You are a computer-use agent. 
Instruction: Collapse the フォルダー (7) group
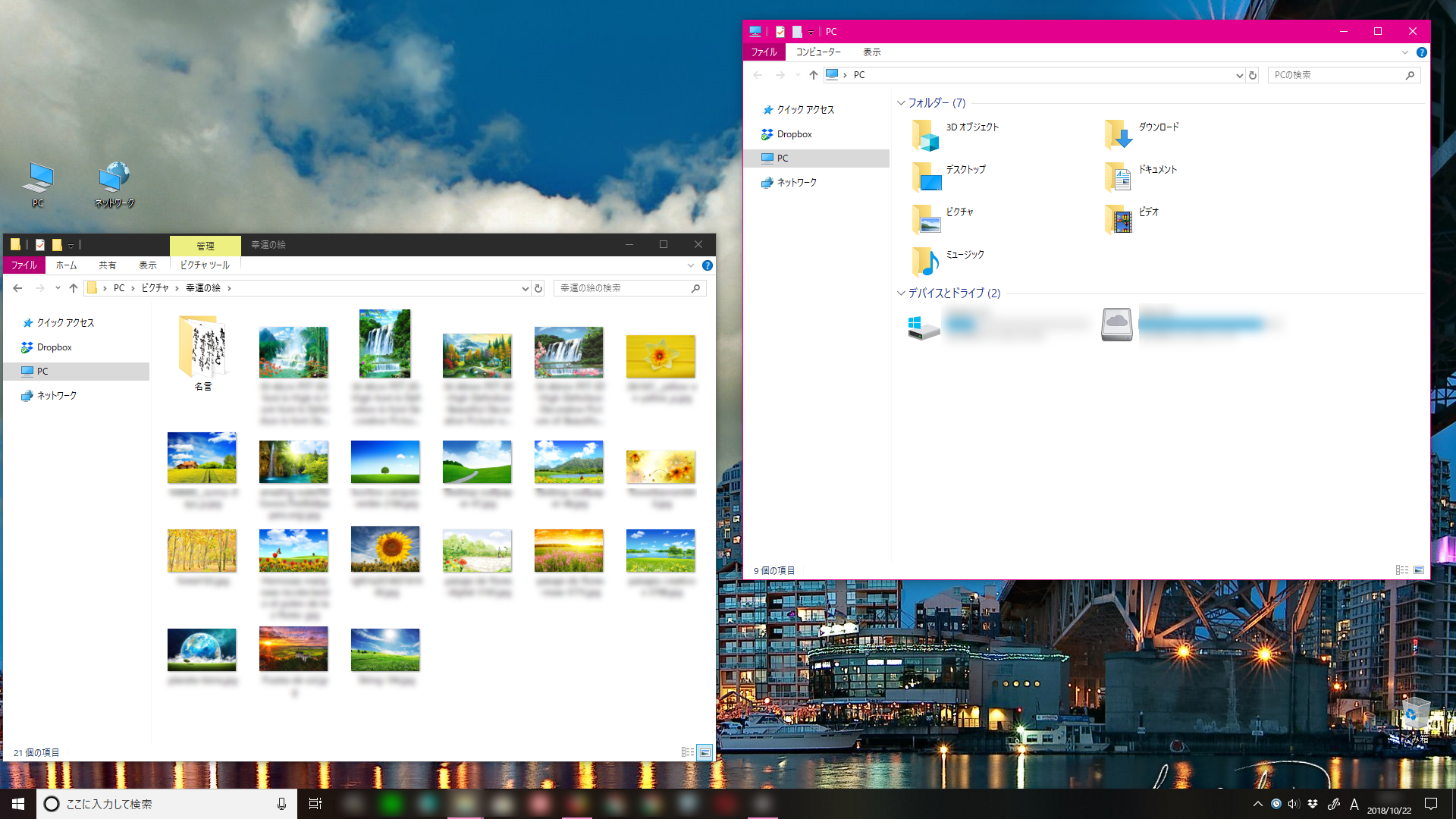pyautogui.click(x=901, y=103)
